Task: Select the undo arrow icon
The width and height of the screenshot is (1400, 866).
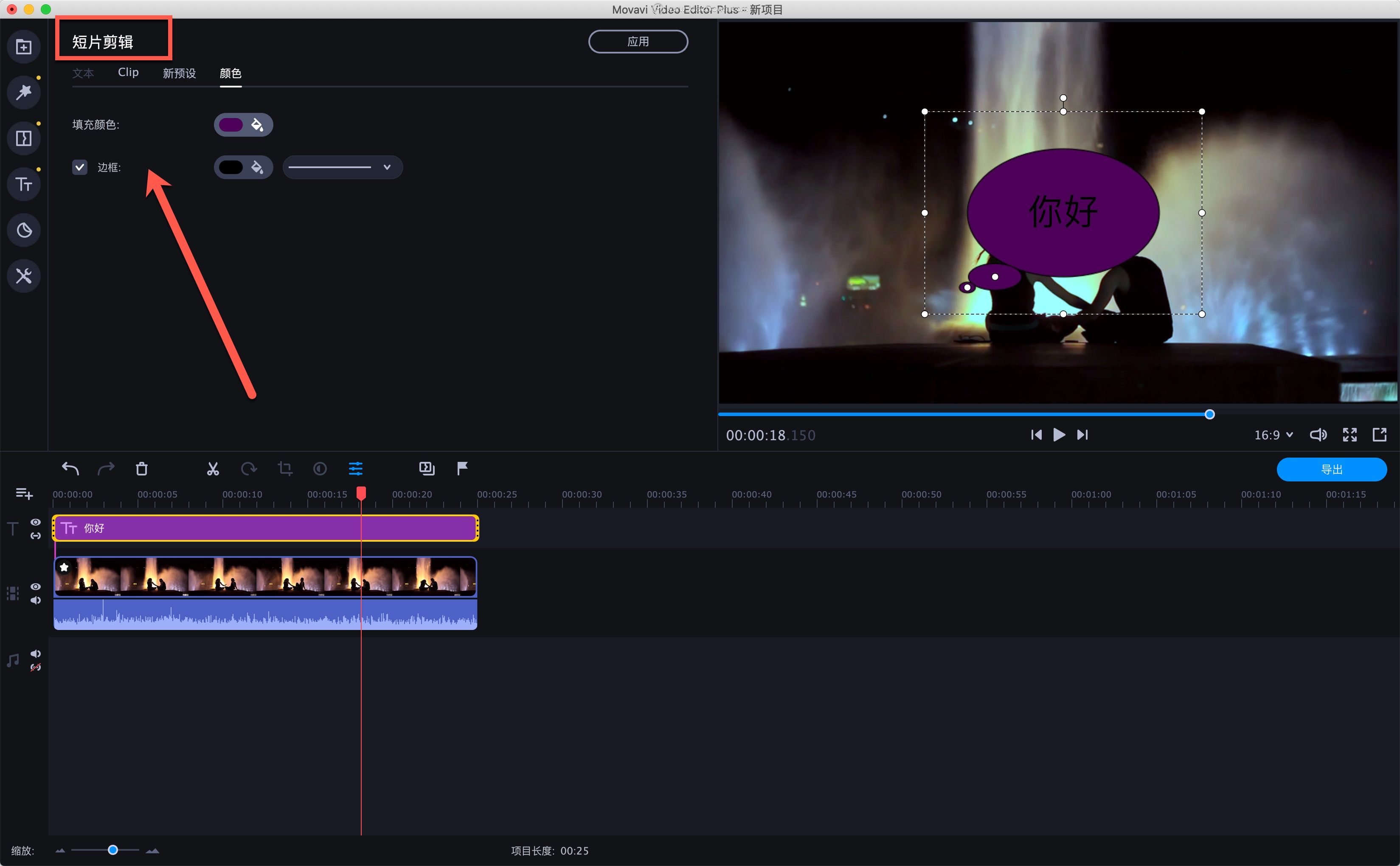Action: (x=70, y=468)
